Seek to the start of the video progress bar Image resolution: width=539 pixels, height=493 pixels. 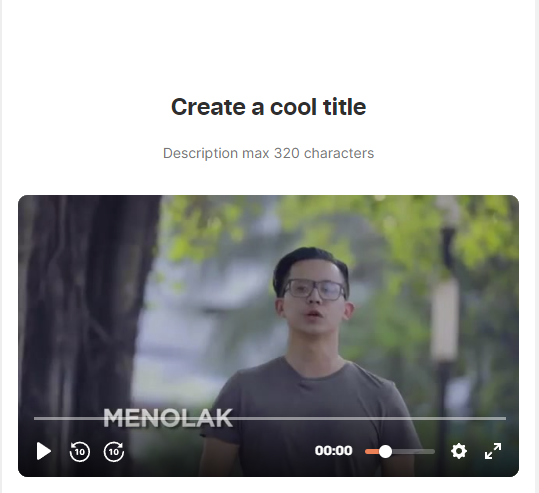click(x=35, y=418)
